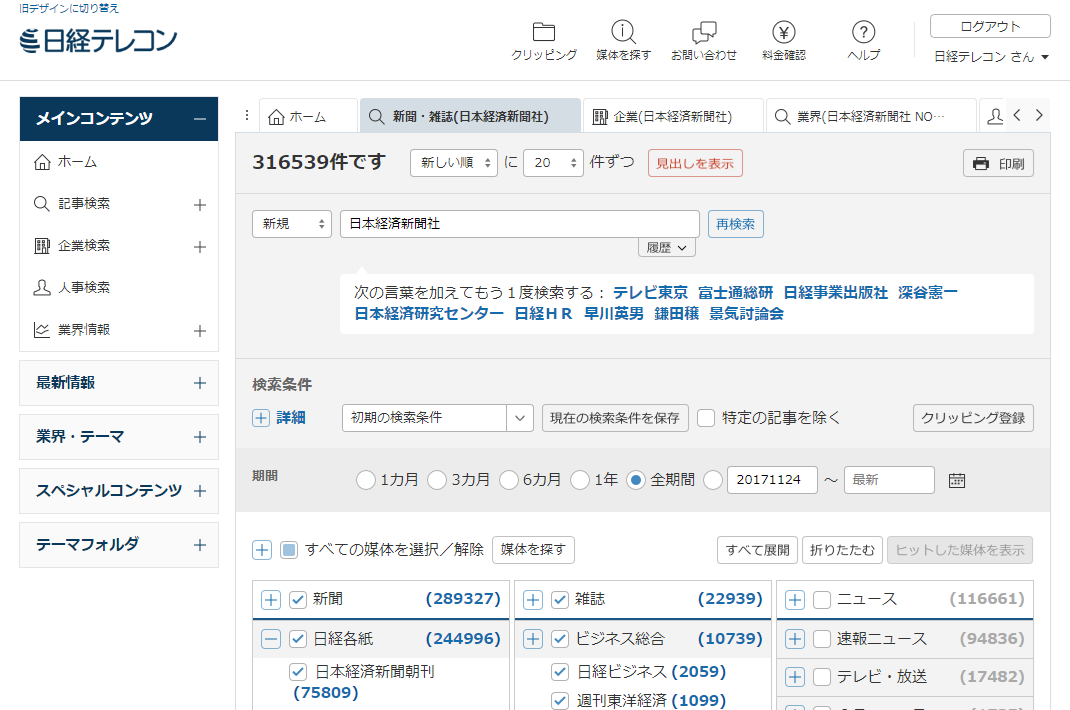Expand the スペシャルコンテンツ section
Screen dimensions: 1070x710
(x=199, y=491)
